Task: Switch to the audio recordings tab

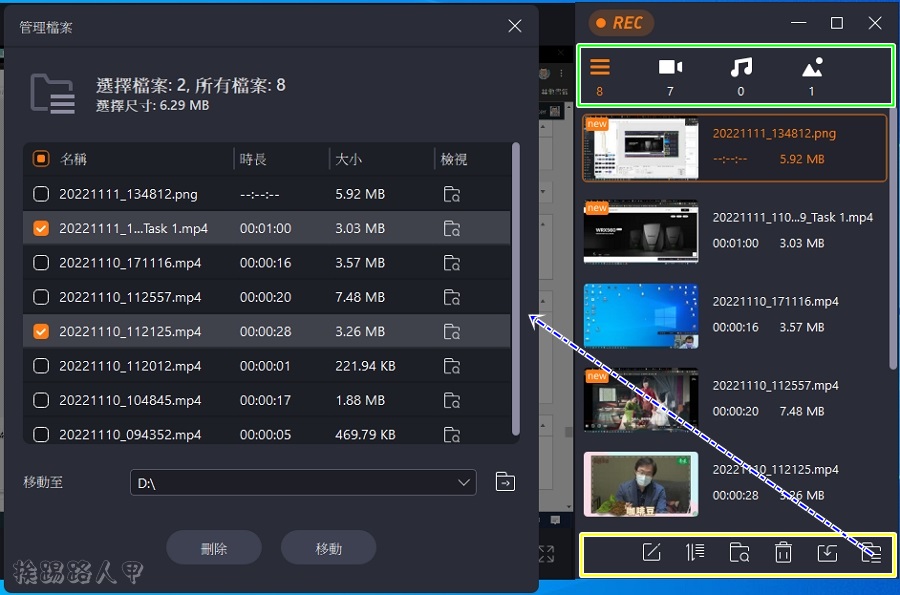Action: tap(741, 76)
